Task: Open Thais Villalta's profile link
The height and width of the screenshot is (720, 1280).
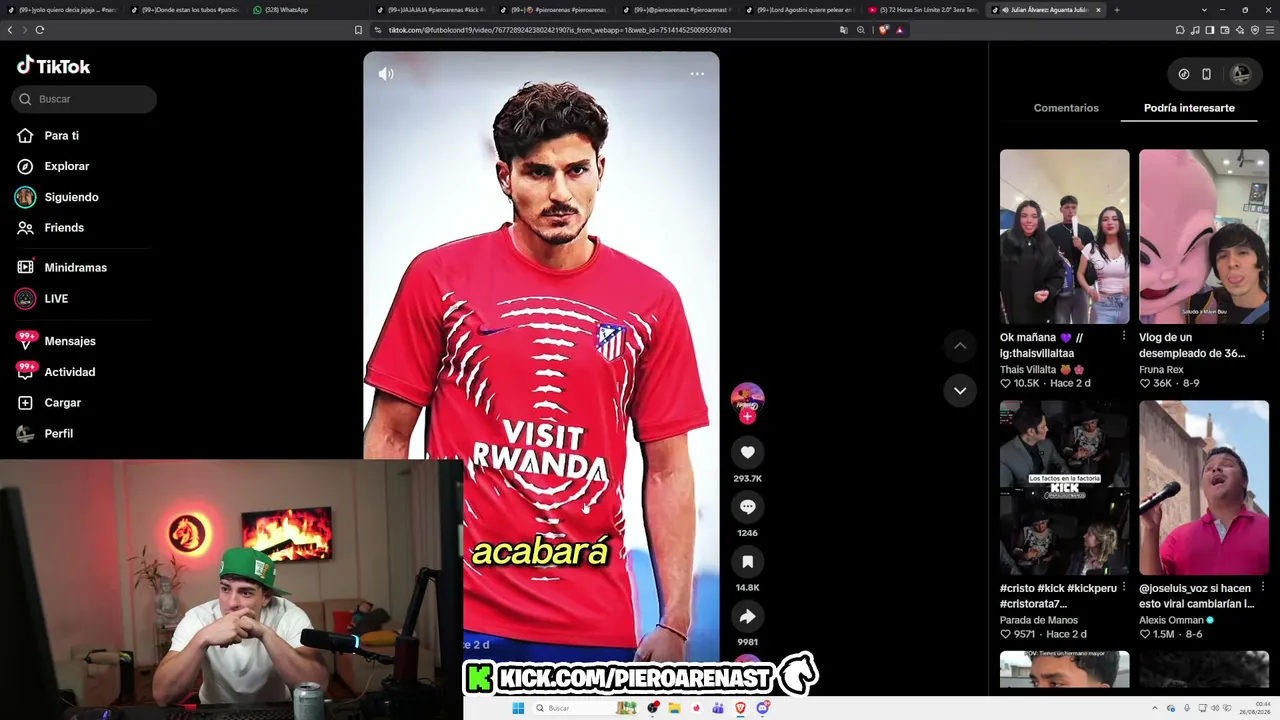Action: (x=1042, y=370)
